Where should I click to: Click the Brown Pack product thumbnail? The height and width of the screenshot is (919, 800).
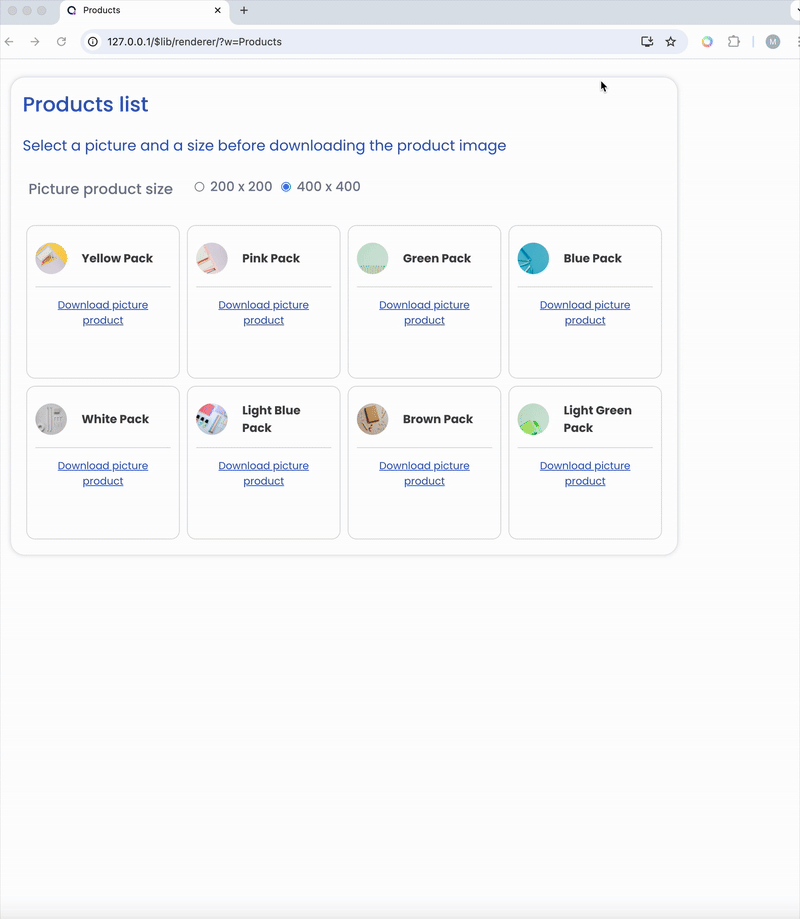[x=372, y=419]
